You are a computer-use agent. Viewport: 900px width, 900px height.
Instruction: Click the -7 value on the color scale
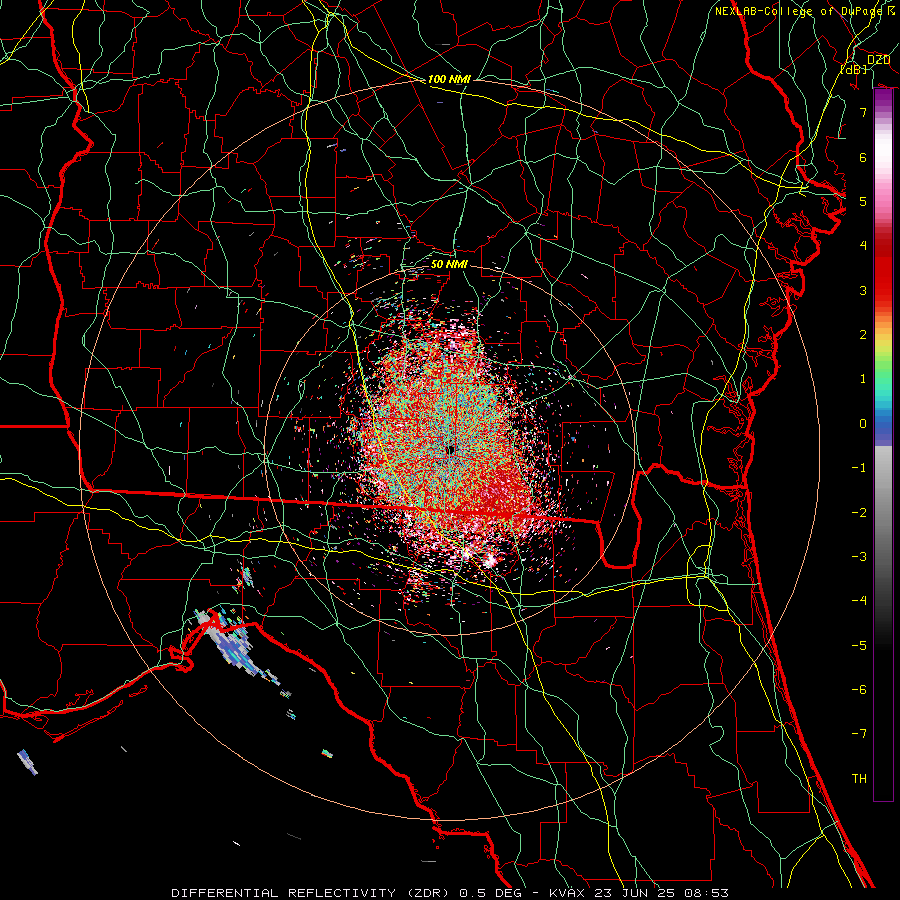859,734
